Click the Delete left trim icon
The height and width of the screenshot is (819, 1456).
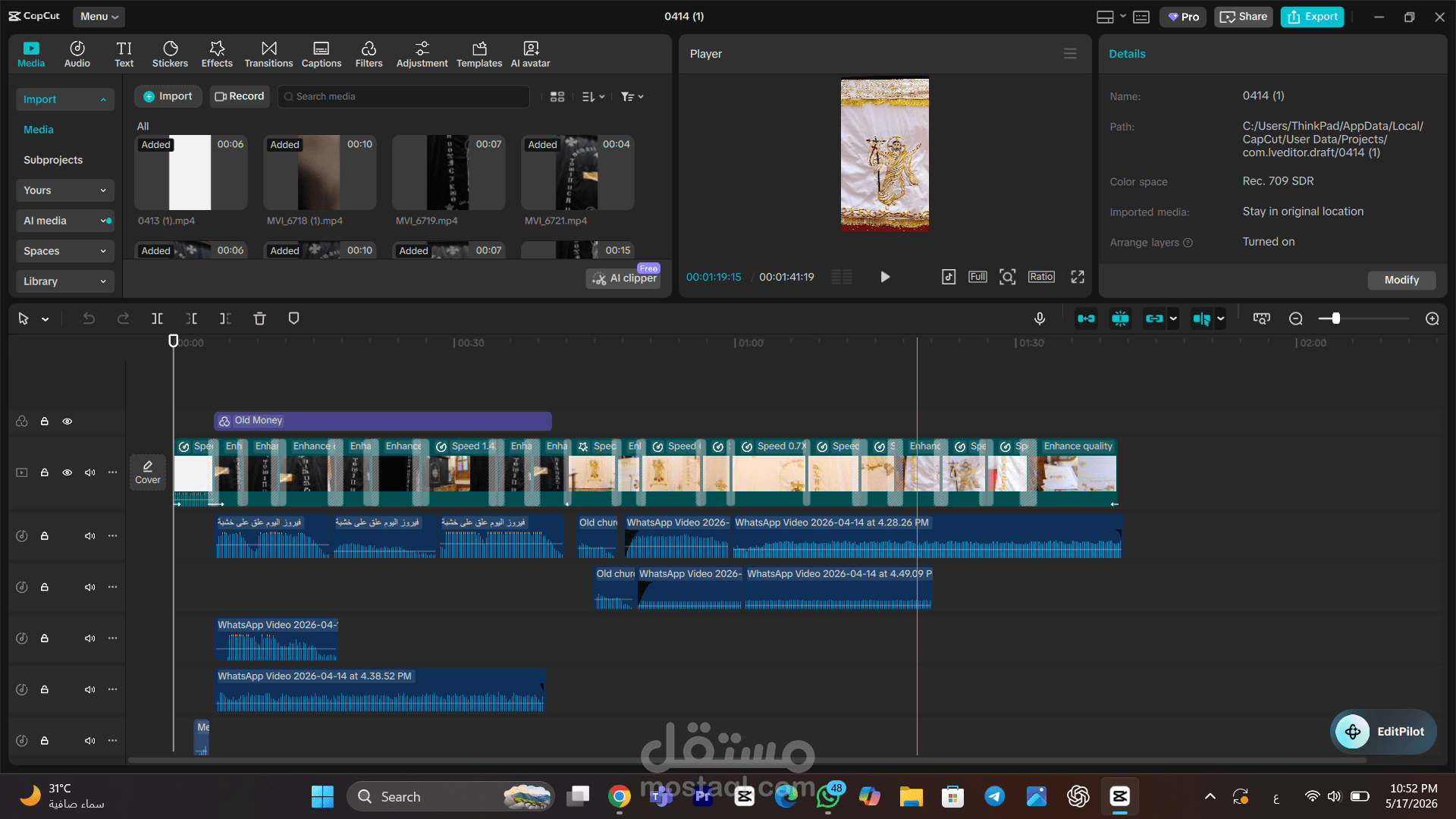(x=191, y=318)
